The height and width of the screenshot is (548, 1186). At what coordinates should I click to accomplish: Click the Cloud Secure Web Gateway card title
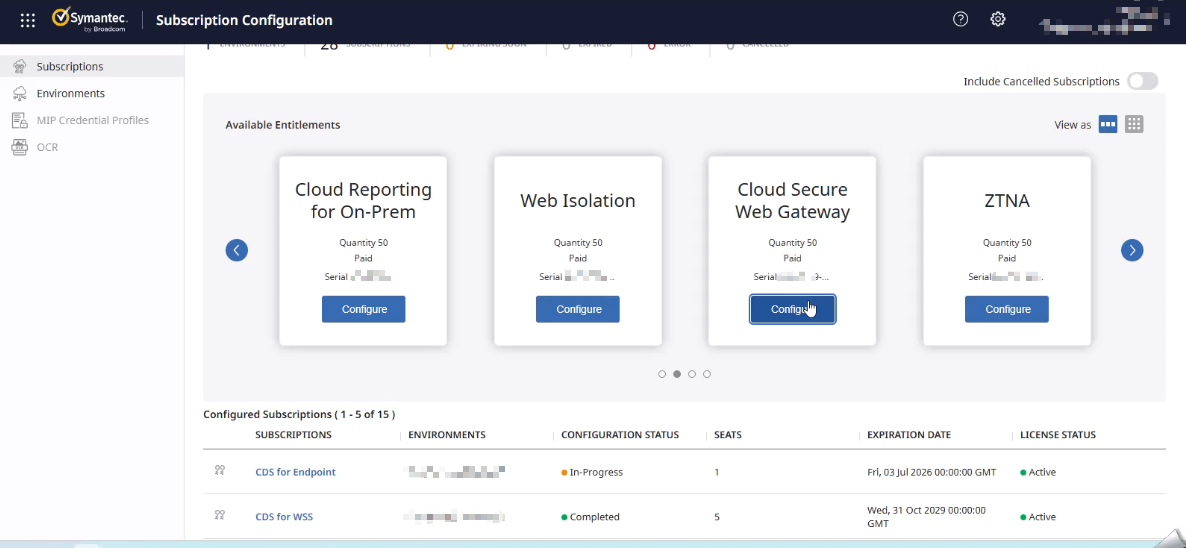(792, 200)
